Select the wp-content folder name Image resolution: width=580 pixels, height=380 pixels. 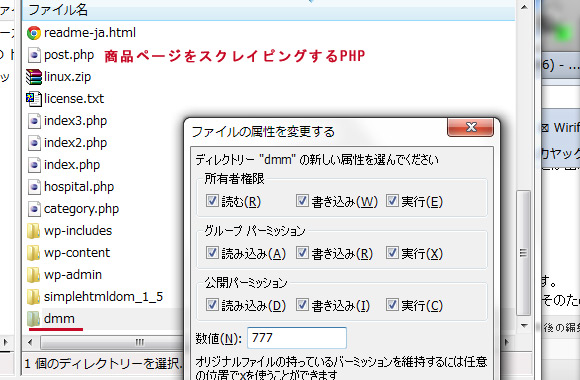[x=77, y=253]
